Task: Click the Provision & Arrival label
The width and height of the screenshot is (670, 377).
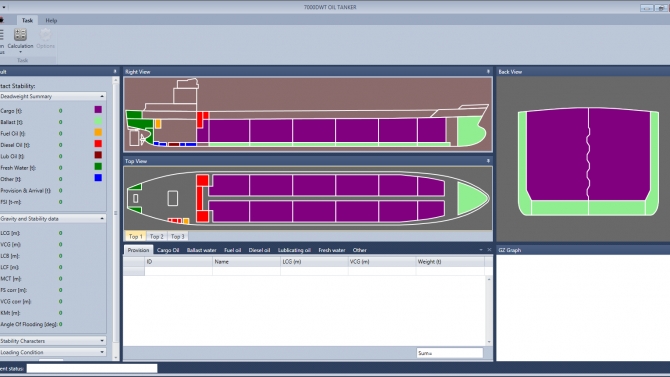Action: (25, 191)
